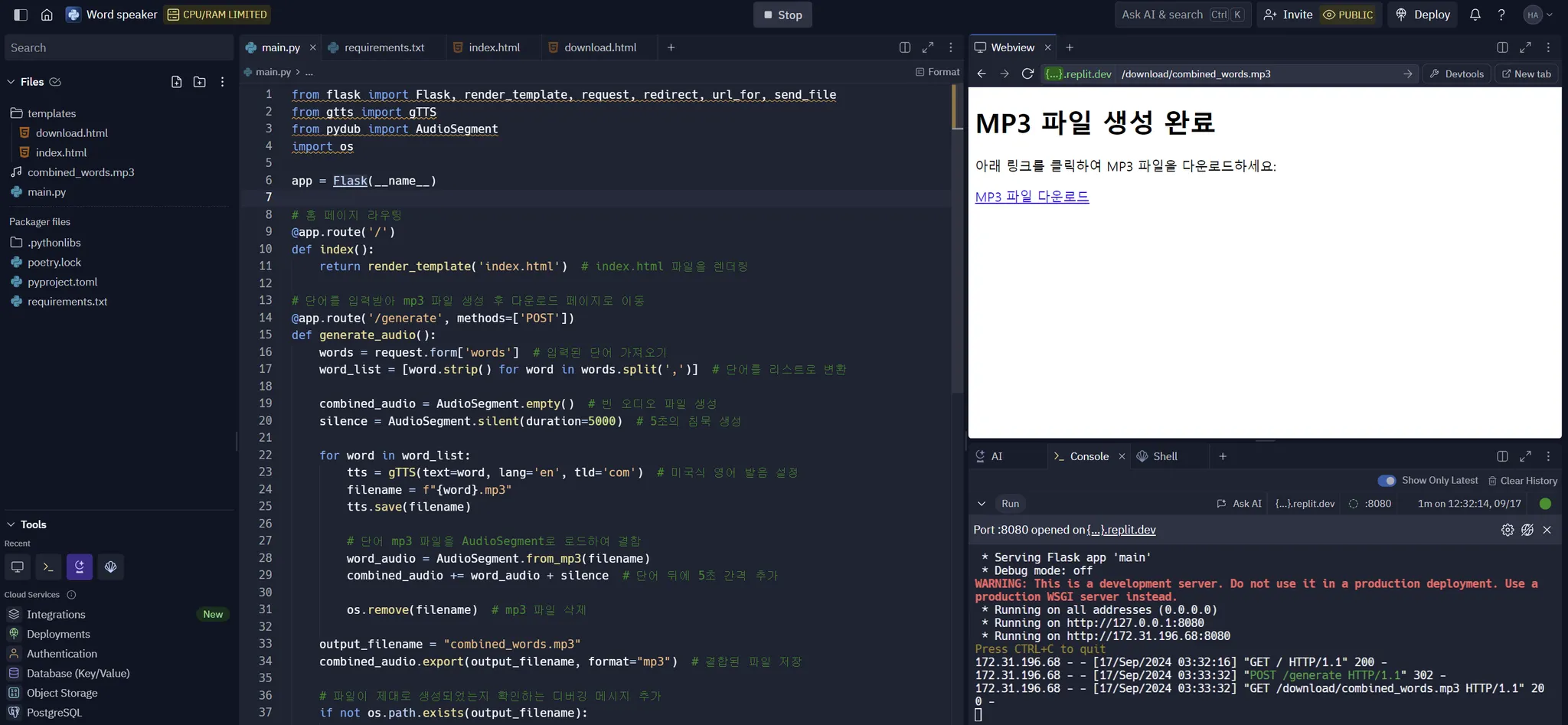1568x725 pixels.
Task: Go forward in Webview
Action: click(x=1004, y=74)
